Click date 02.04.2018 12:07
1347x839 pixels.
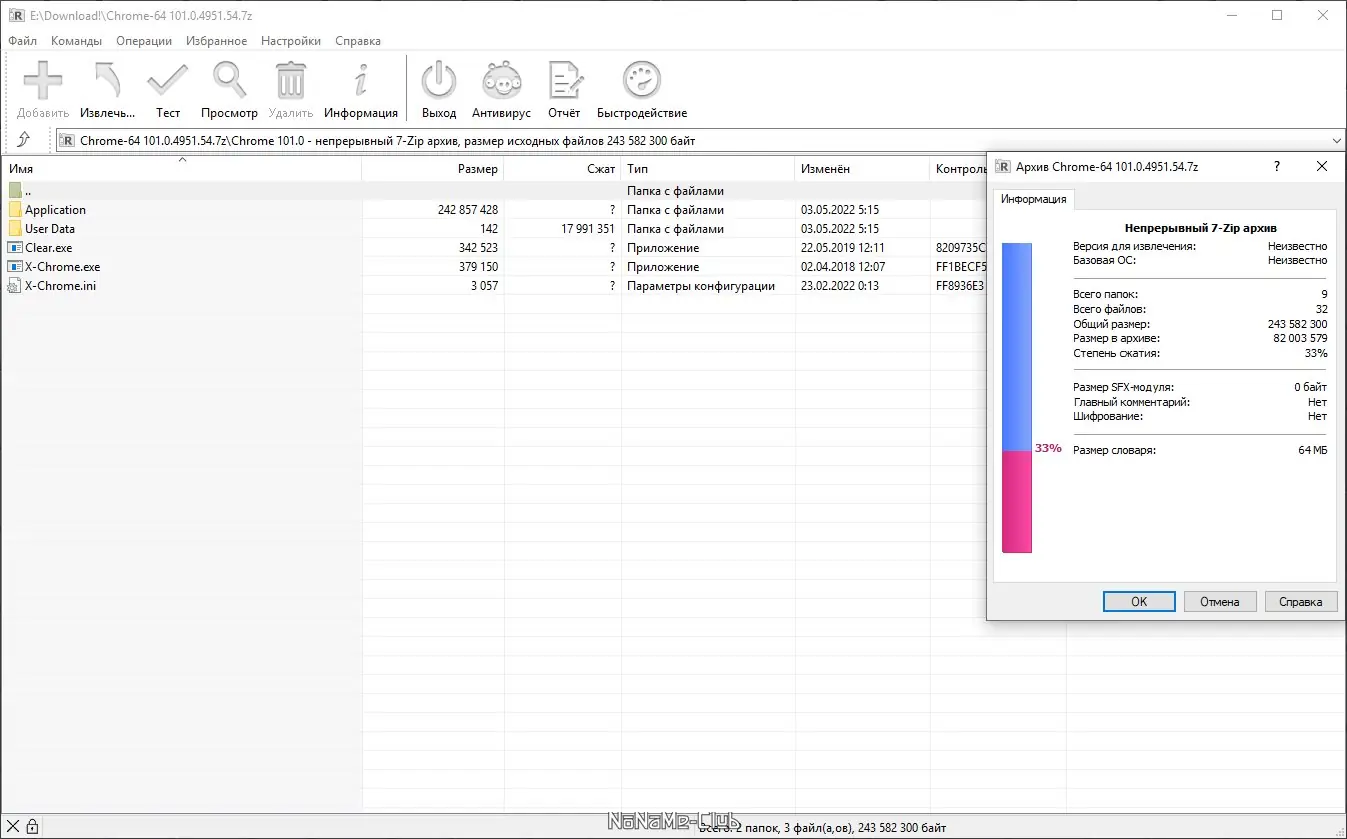click(x=843, y=267)
